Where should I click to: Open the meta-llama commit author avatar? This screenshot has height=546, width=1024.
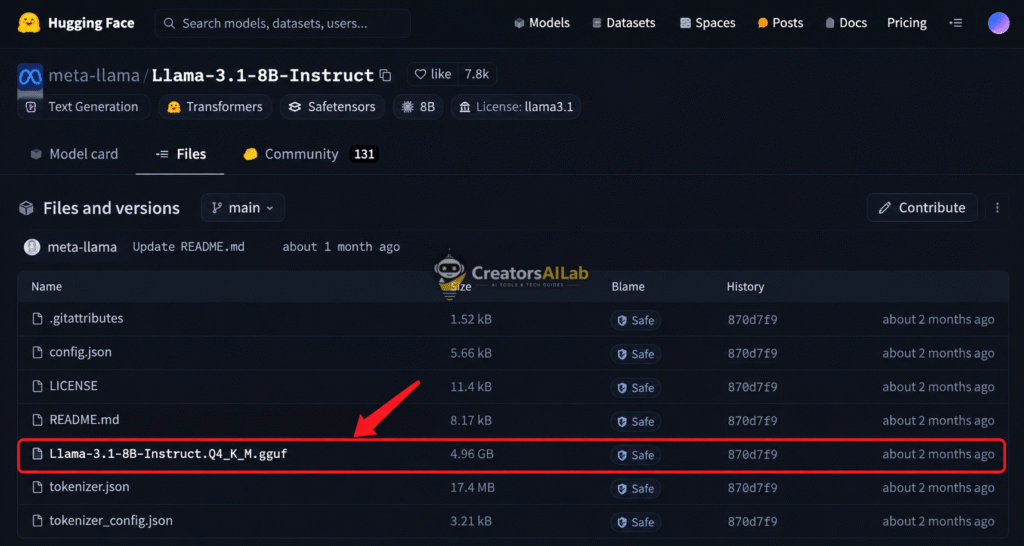31,247
